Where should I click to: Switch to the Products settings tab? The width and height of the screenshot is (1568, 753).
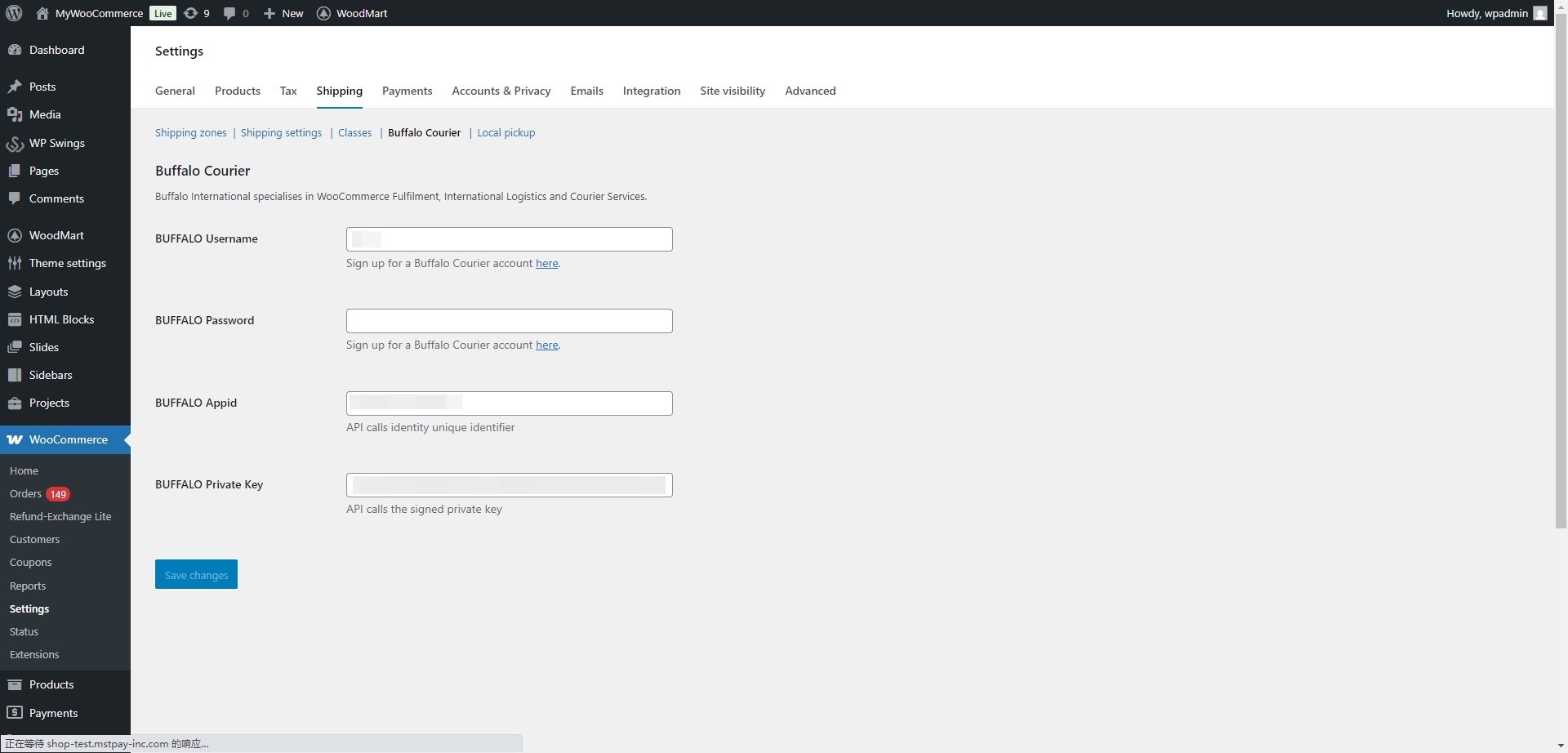coord(238,91)
